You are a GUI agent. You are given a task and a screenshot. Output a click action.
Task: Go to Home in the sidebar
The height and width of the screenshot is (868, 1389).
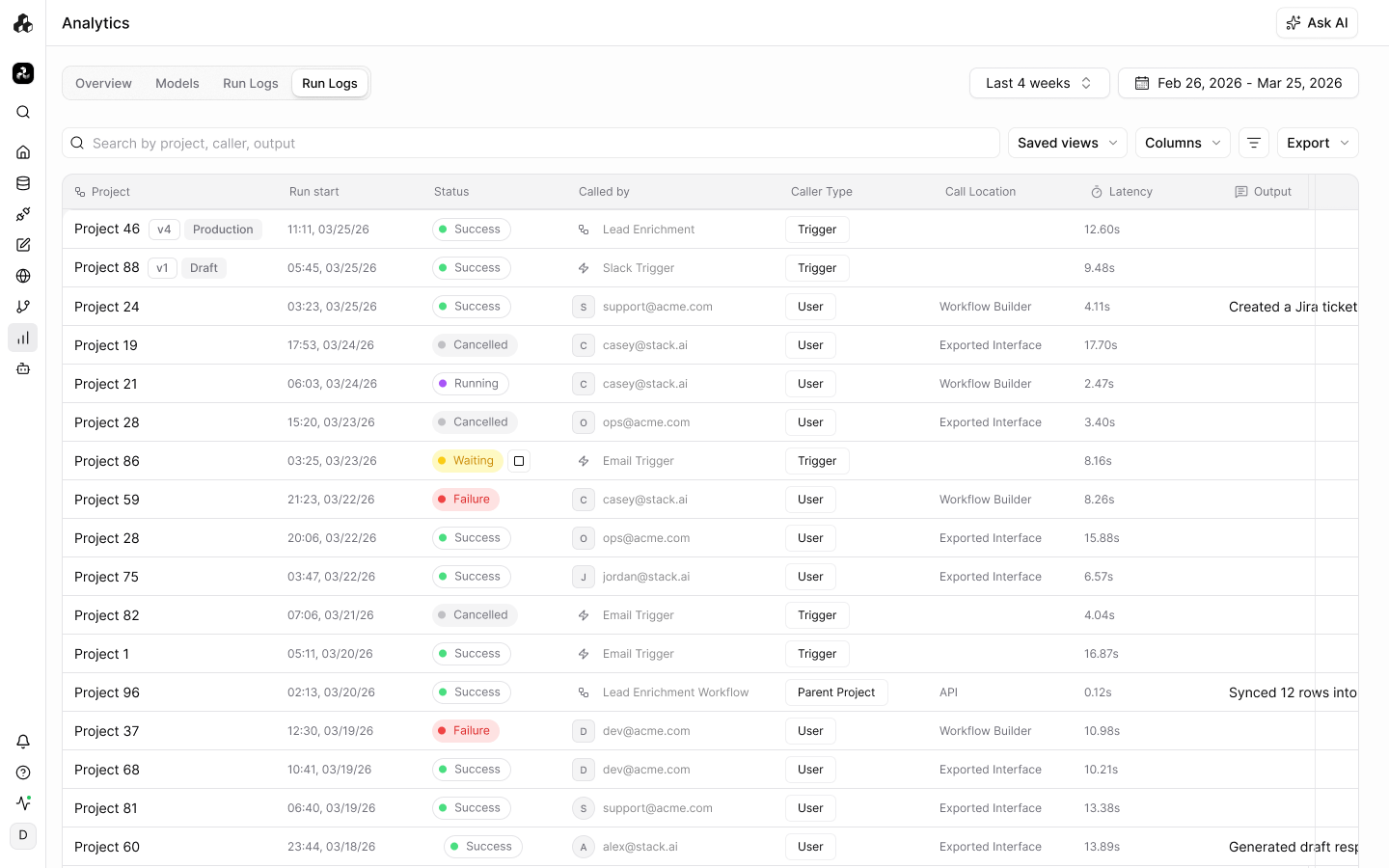[x=23, y=152]
